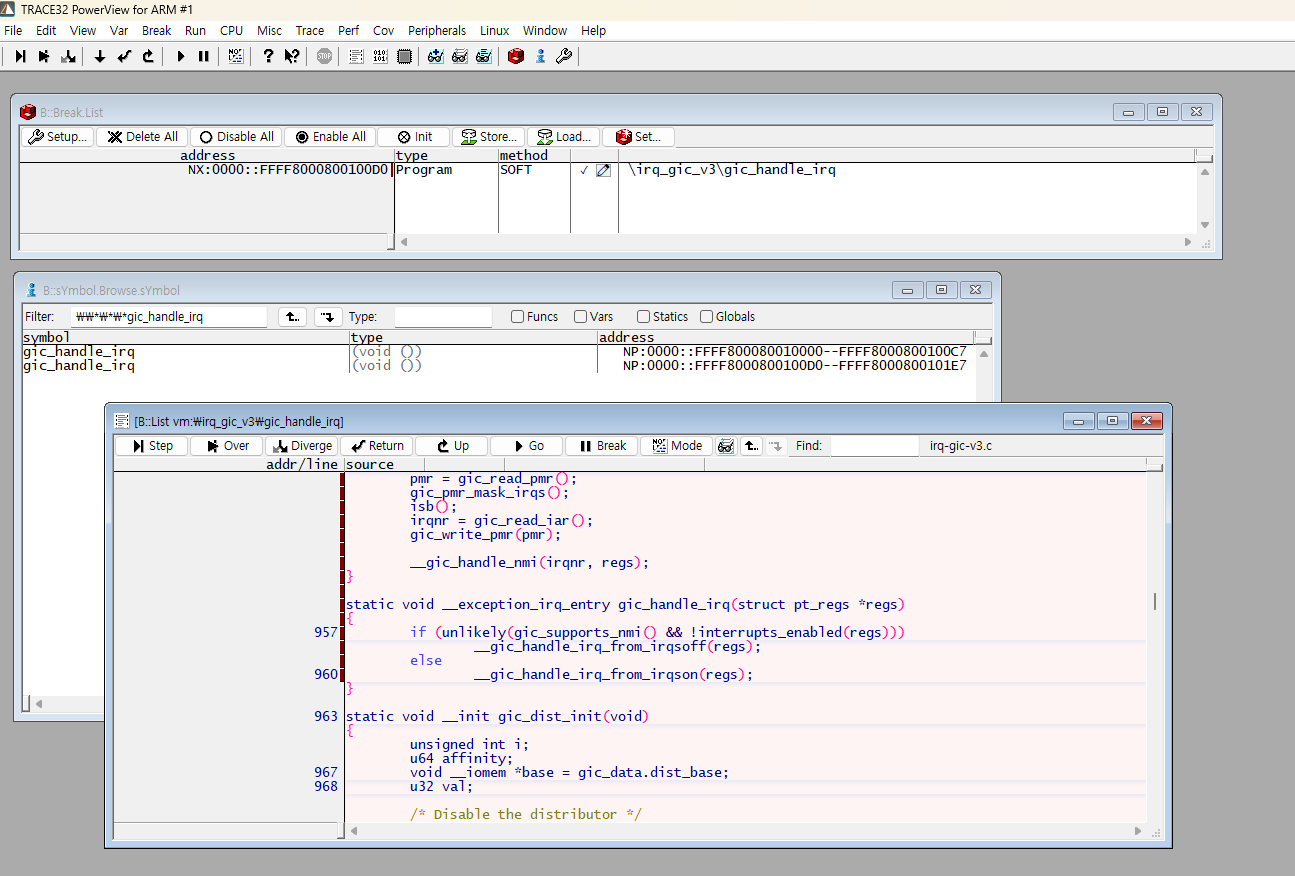Open the Peripherals menu
This screenshot has width=1295, height=876.
click(437, 31)
